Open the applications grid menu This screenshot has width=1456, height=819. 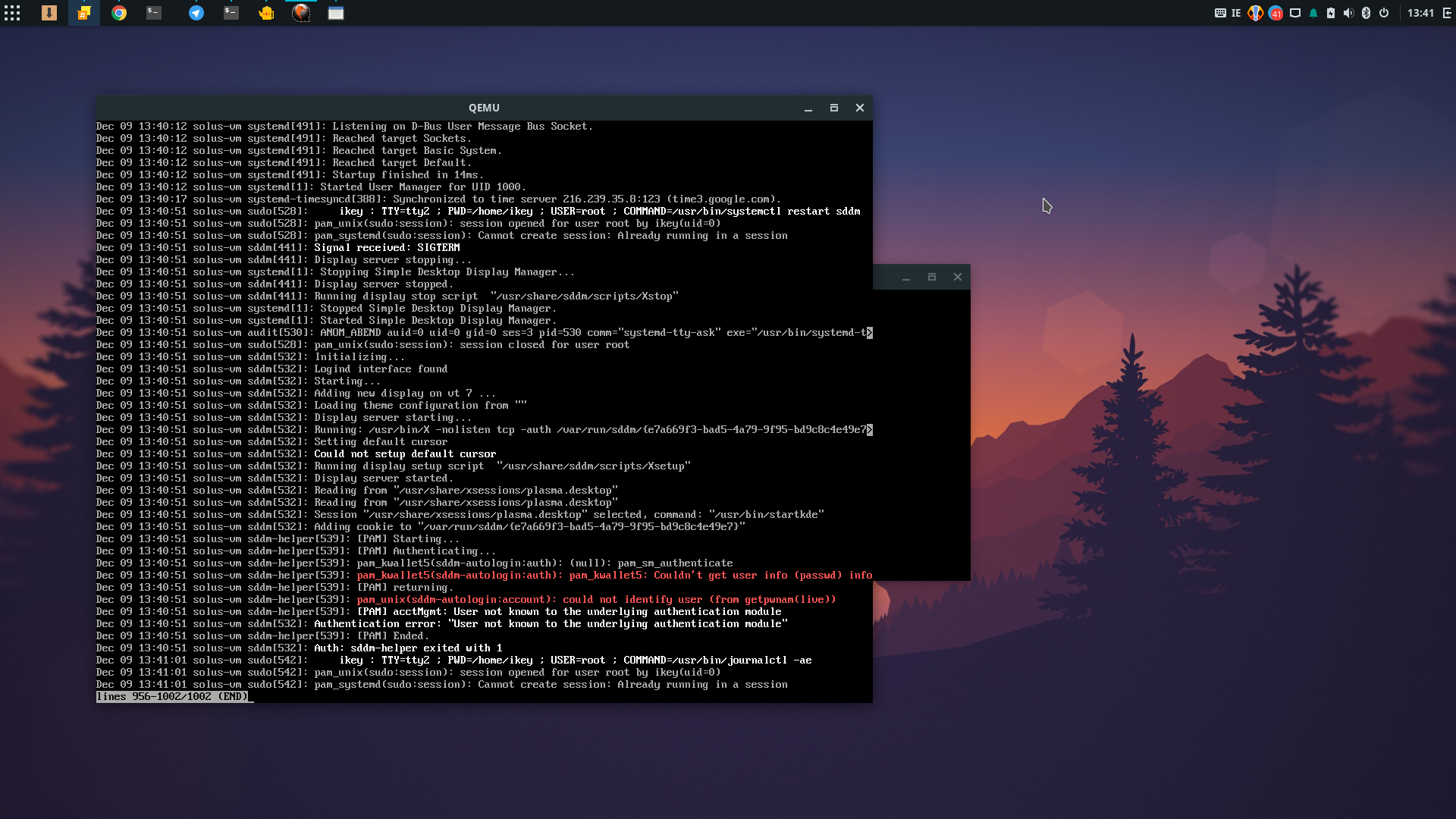tap(12, 13)
